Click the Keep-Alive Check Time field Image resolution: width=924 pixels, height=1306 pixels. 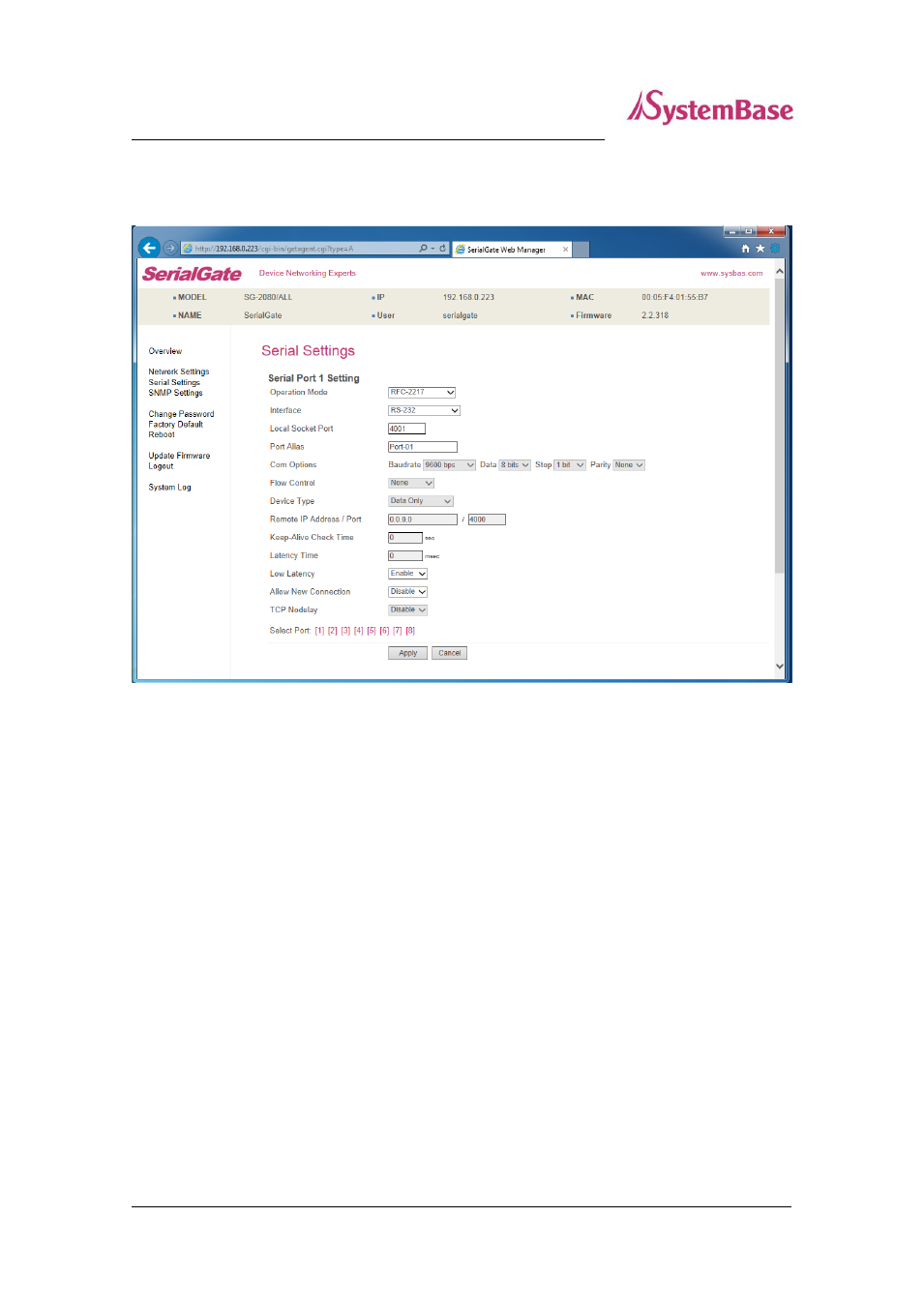click(x=405, y=538)
